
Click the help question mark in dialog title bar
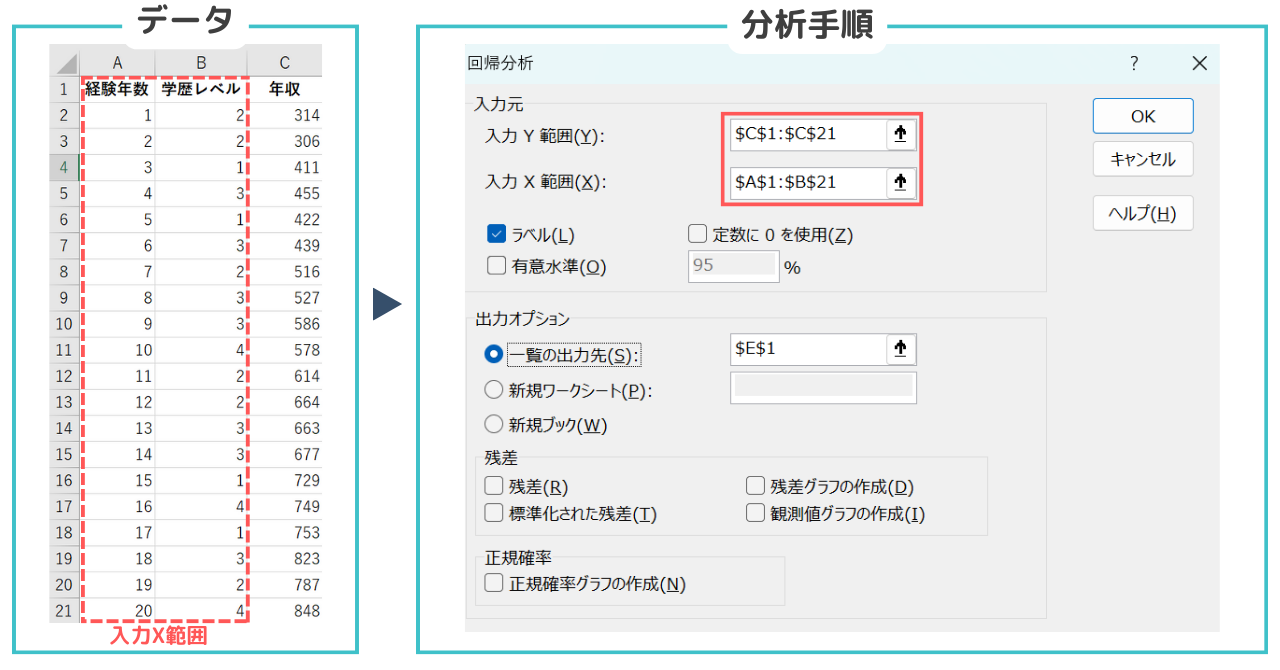point(1134,63)
